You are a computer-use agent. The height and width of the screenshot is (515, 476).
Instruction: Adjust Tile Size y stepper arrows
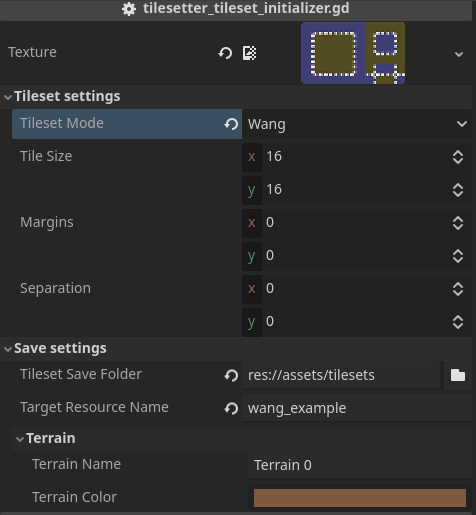(458, 190)
